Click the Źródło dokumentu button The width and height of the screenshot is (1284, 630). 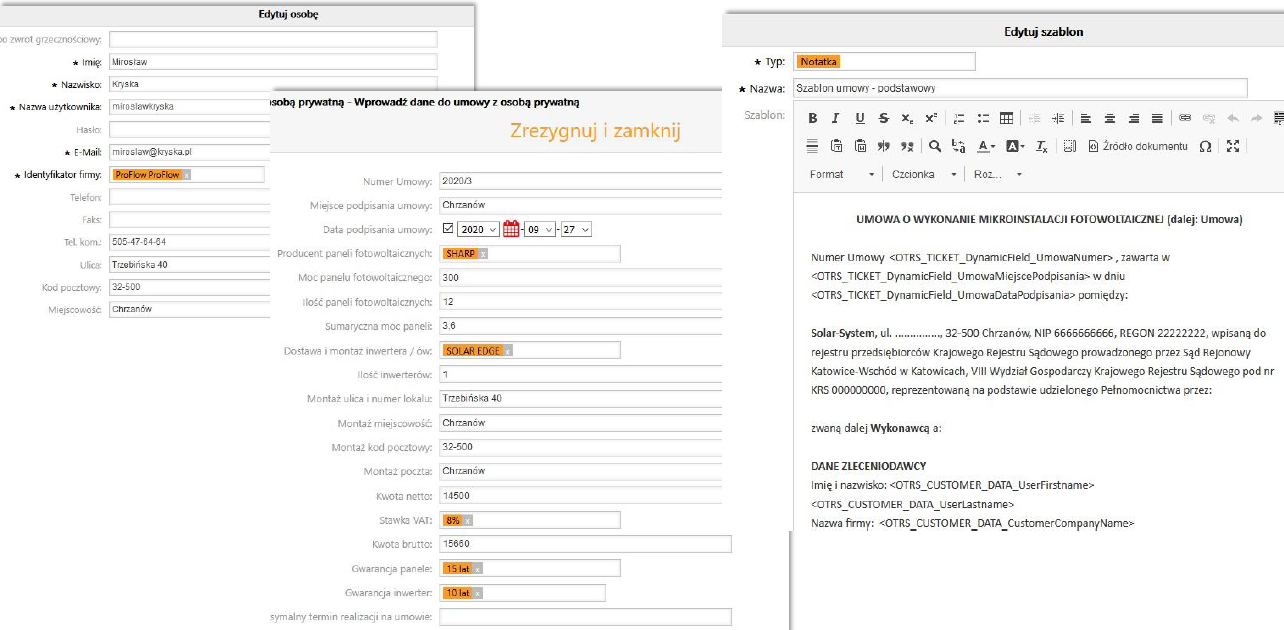(1137, 146)
